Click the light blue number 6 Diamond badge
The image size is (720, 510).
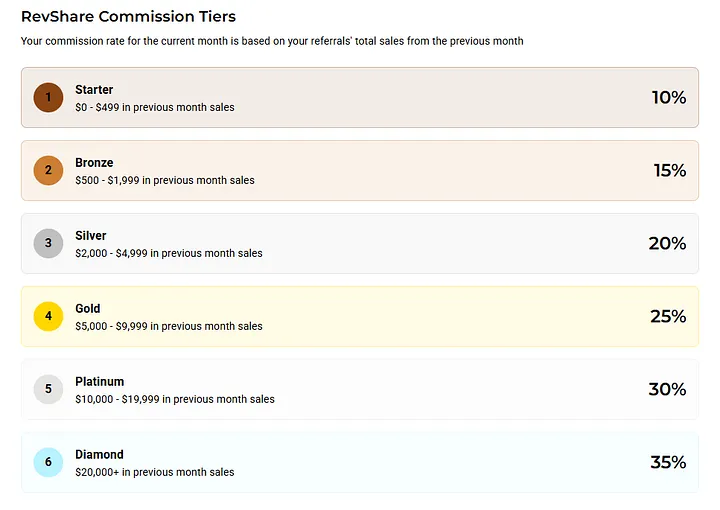click(x=48, y=462)
